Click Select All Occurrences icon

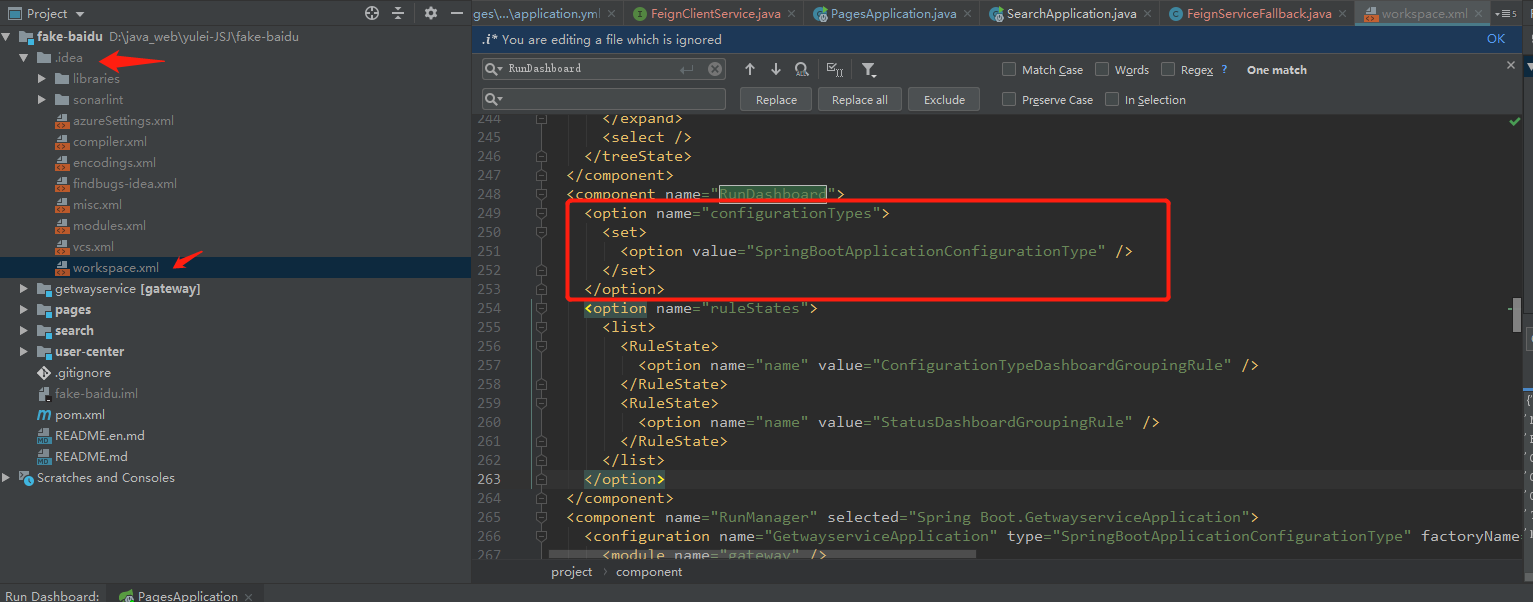pos(835,69)
